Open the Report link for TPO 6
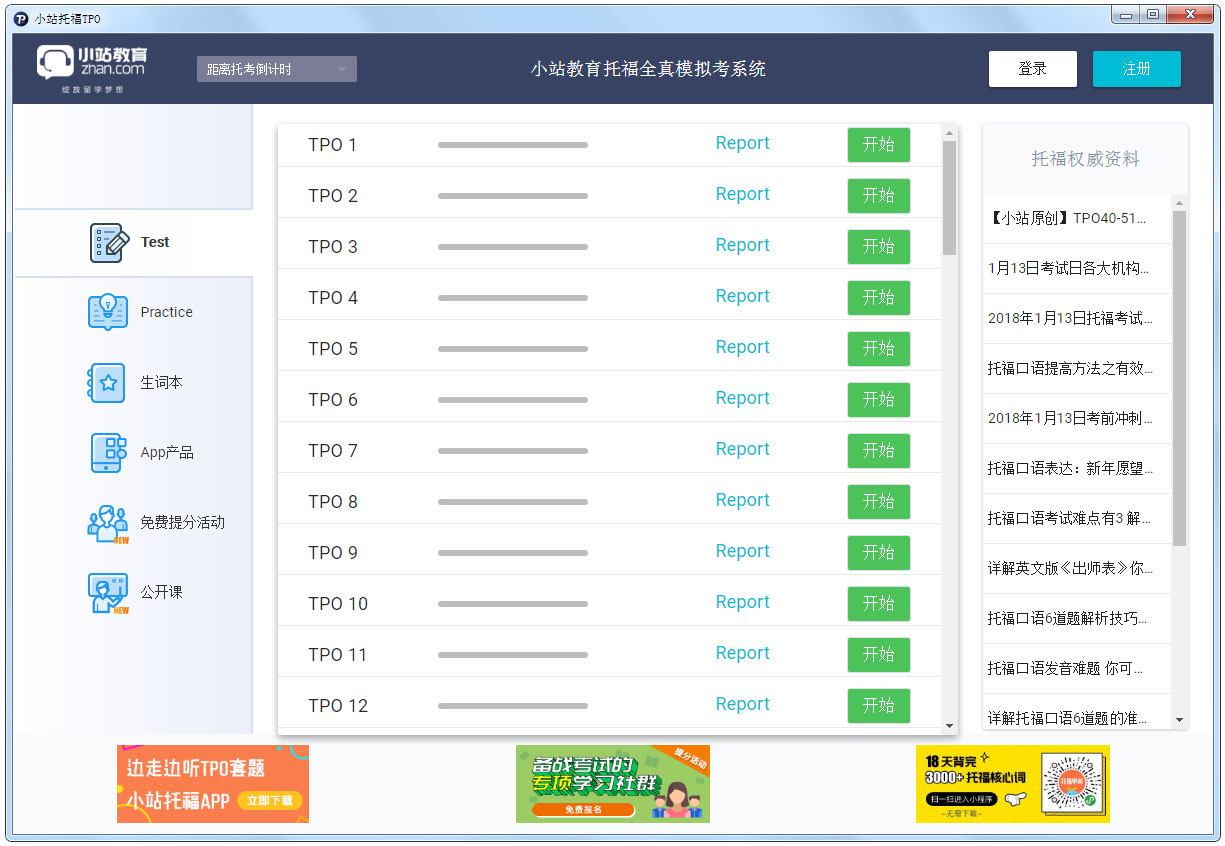This screenshot has width=1225, height=846. tap(743, 398)
